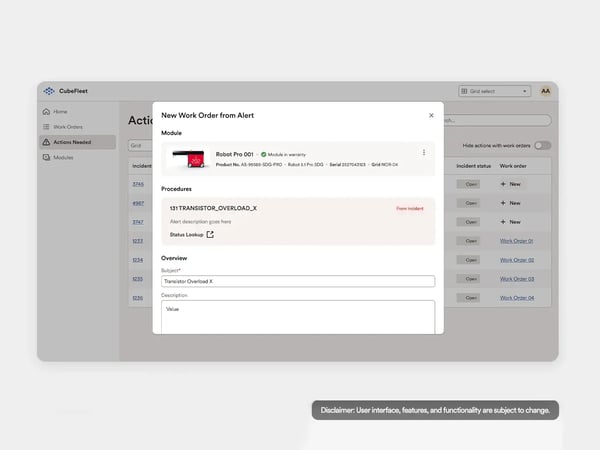
Task: Click the Robot Pro 001 module name
Action: [235, 154]
